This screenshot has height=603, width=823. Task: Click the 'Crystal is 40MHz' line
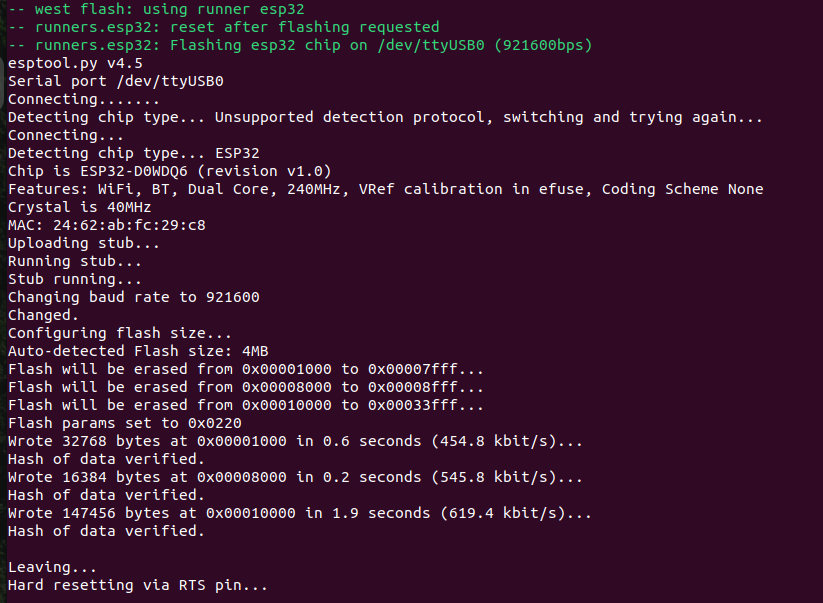coord(79,207)
